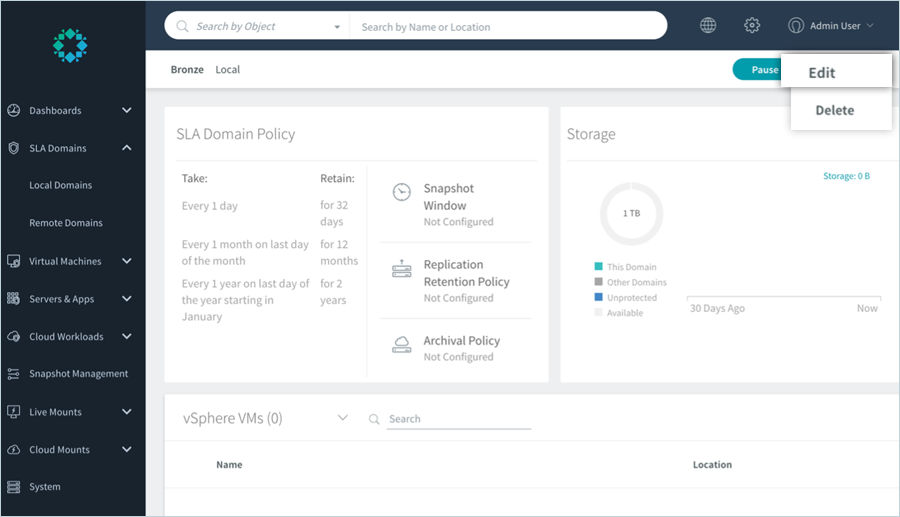Click the SLA Domain Policy heading

tap(235, 134)
